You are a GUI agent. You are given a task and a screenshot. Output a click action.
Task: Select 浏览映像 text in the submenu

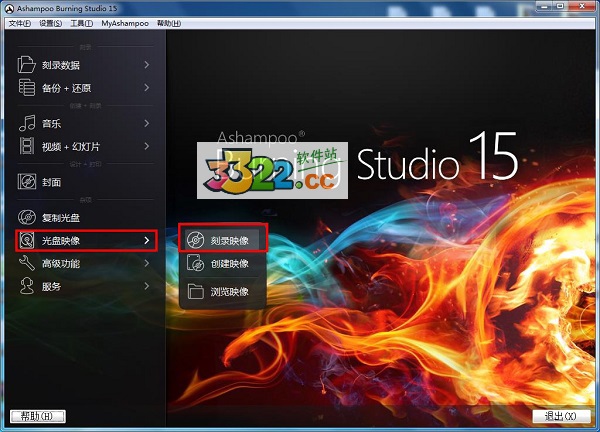pyautogui.click(x=230, y=292)
